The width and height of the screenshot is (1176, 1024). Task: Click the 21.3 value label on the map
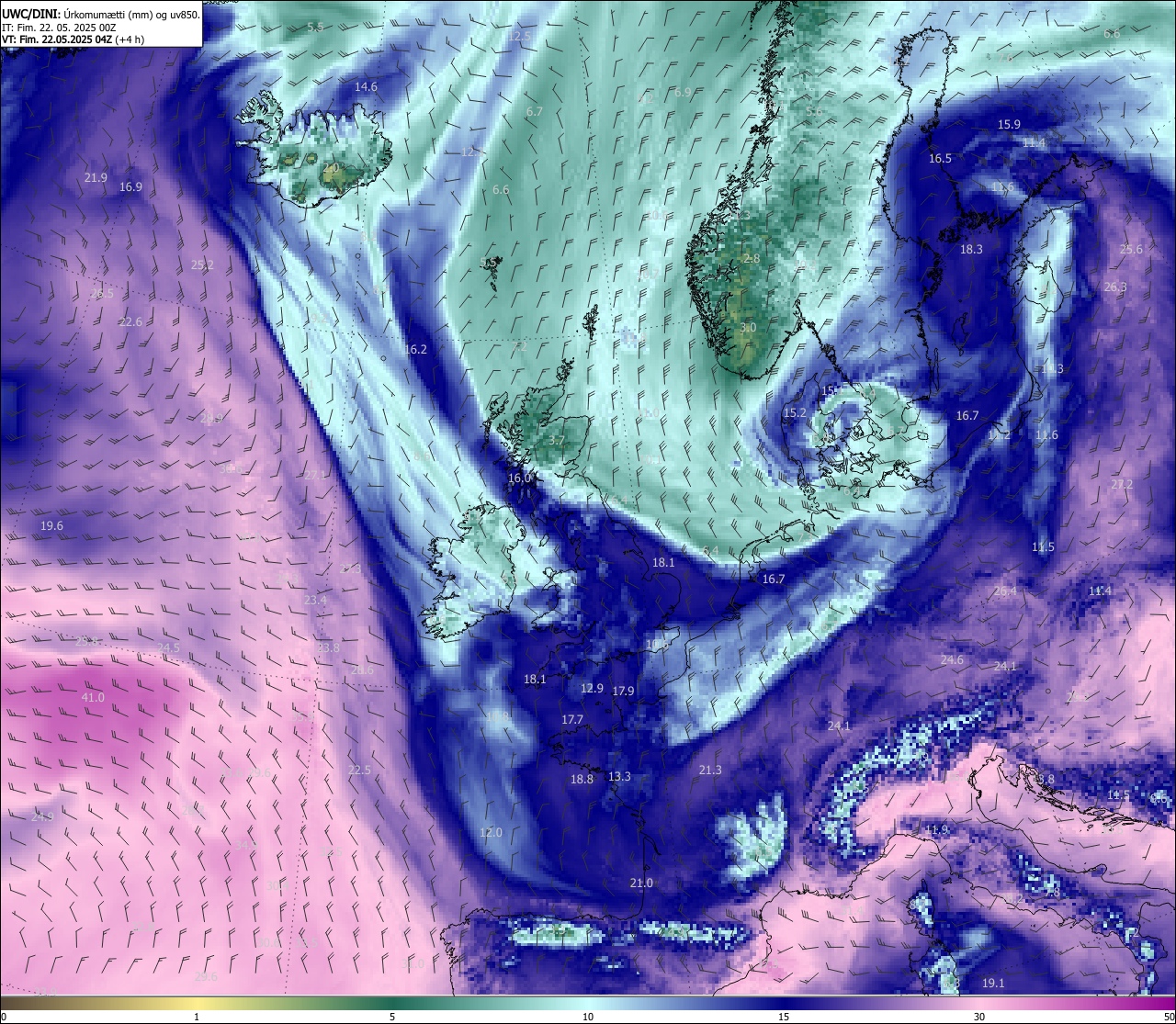(x=710, y=771)
